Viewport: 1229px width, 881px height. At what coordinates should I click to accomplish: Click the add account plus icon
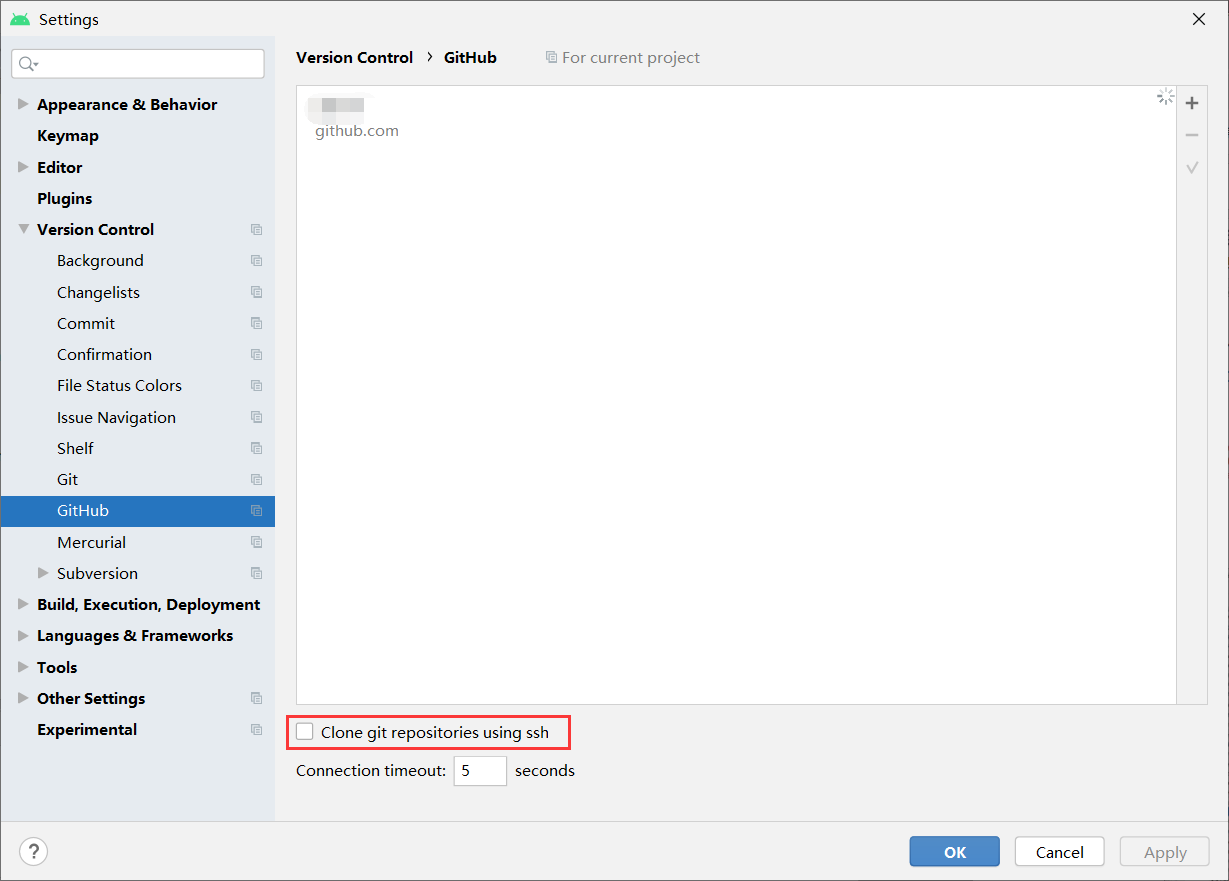[x=1192, y=102]
